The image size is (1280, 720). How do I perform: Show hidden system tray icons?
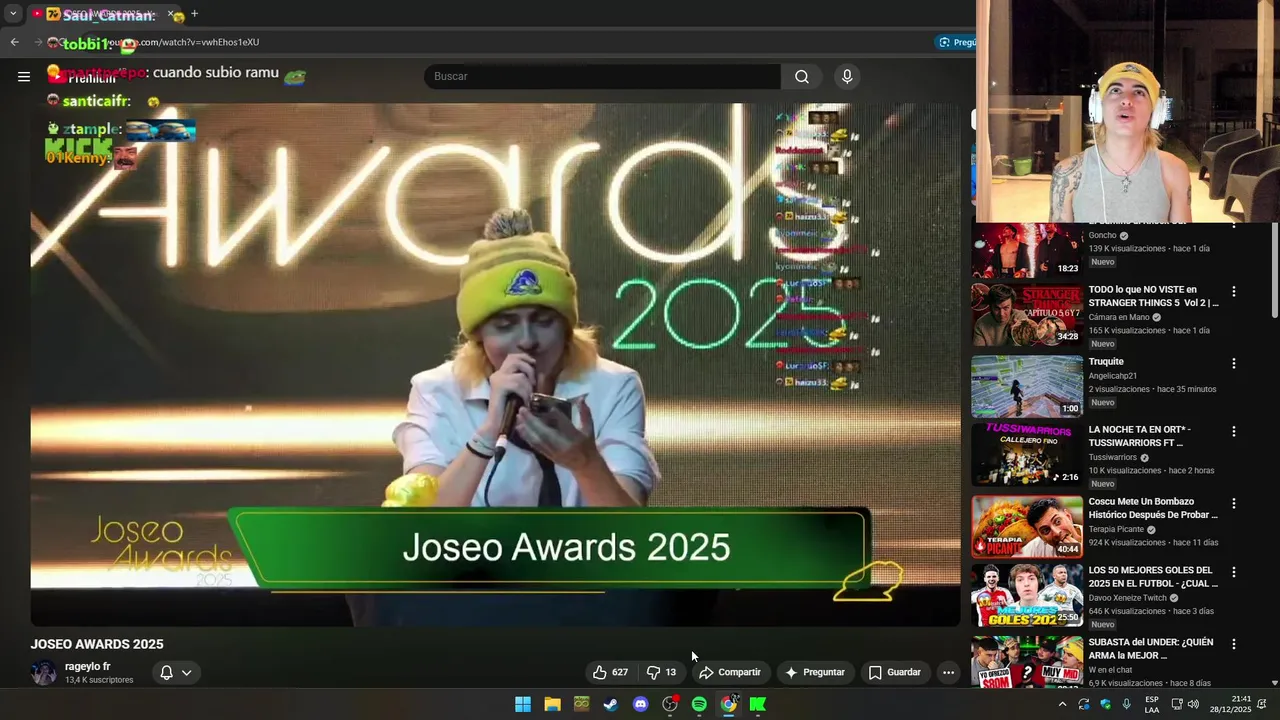1062,704
